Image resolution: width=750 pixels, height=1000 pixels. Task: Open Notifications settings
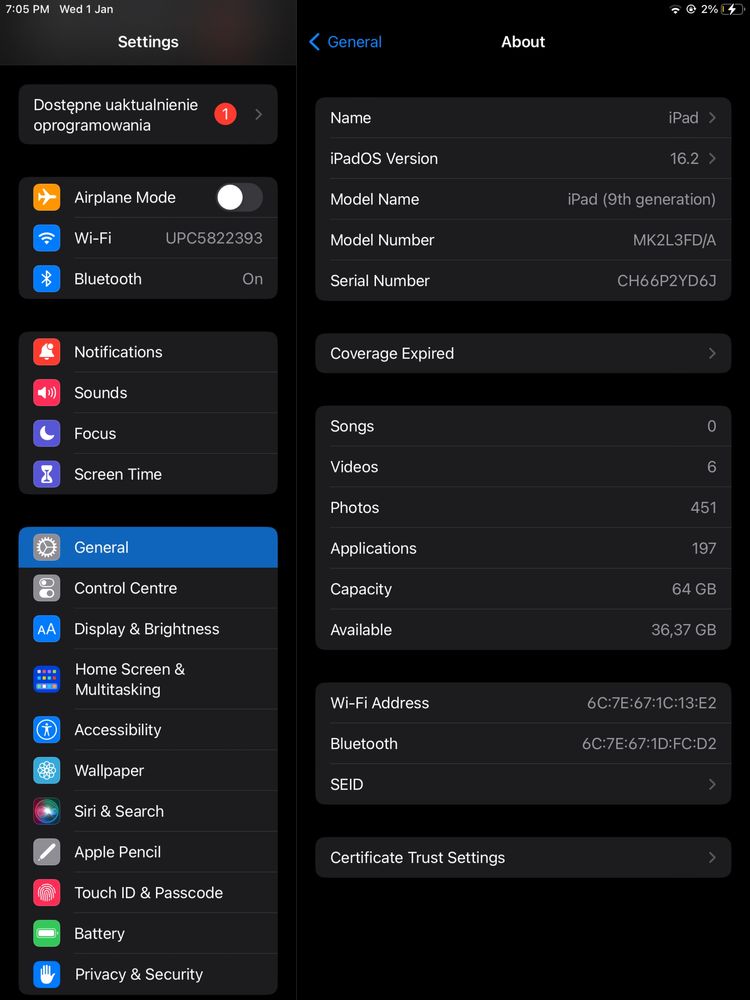coord(148,351)
